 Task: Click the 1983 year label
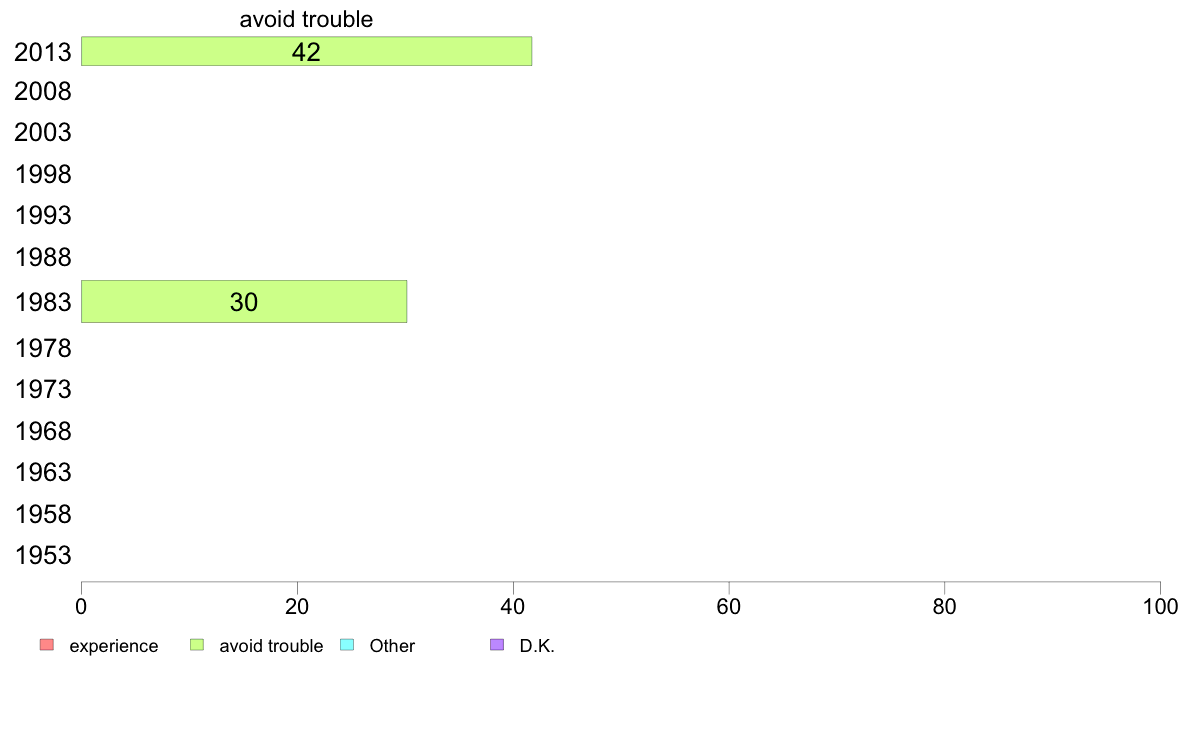(42, 302)
